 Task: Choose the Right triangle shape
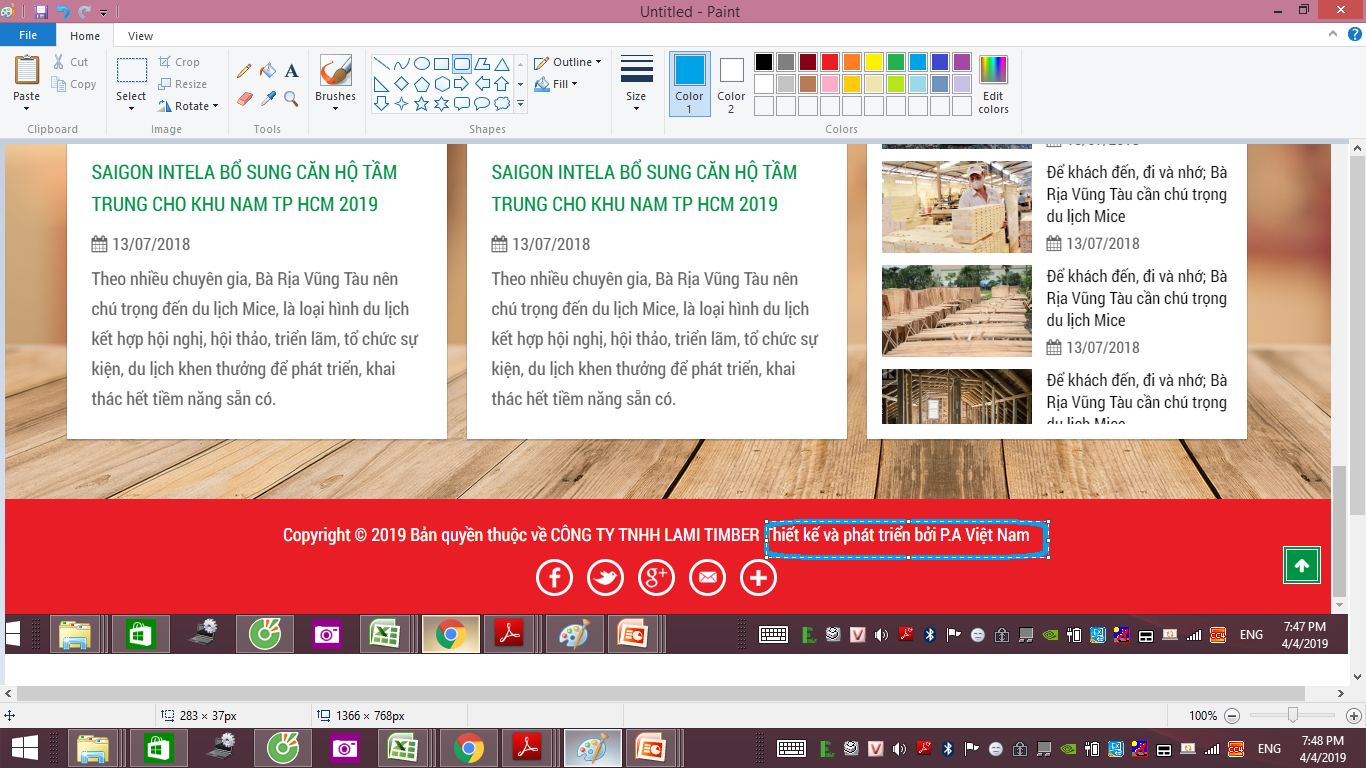pyautogui.click(x=382, y=83)
